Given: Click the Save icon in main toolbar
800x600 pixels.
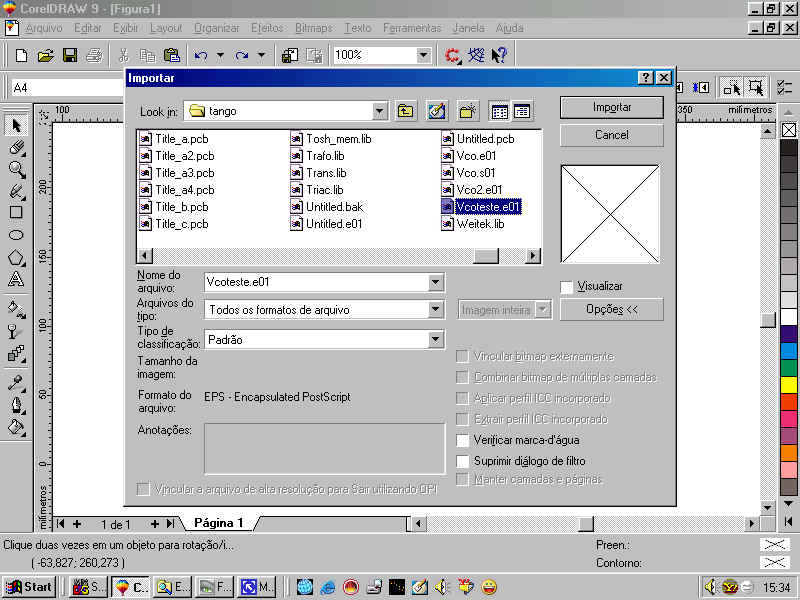Looking at the screenshot, I should click(x=70, y=55).
